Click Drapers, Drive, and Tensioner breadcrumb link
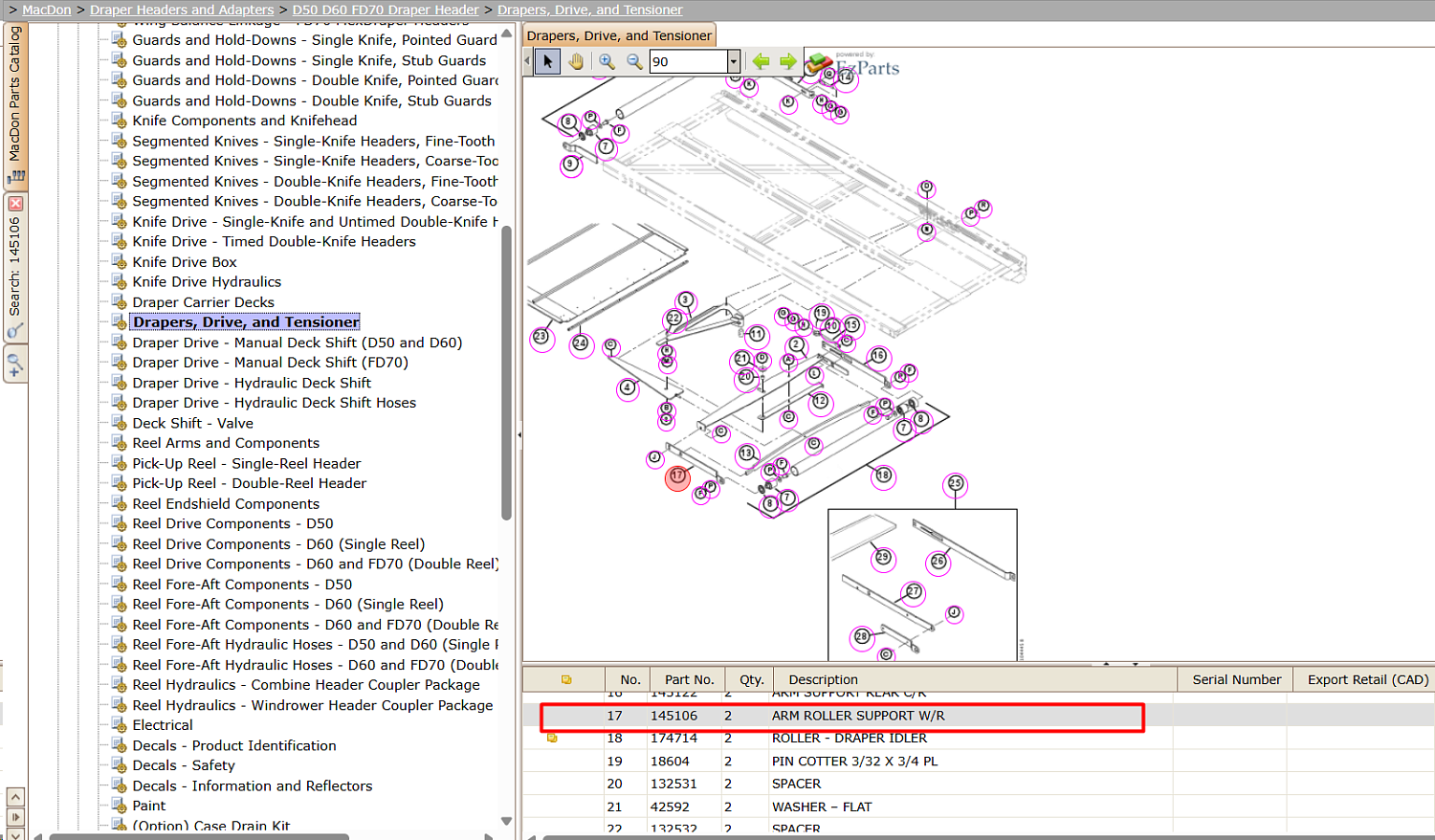Viewport: 1435px width, 840px height. pos(590,10)
